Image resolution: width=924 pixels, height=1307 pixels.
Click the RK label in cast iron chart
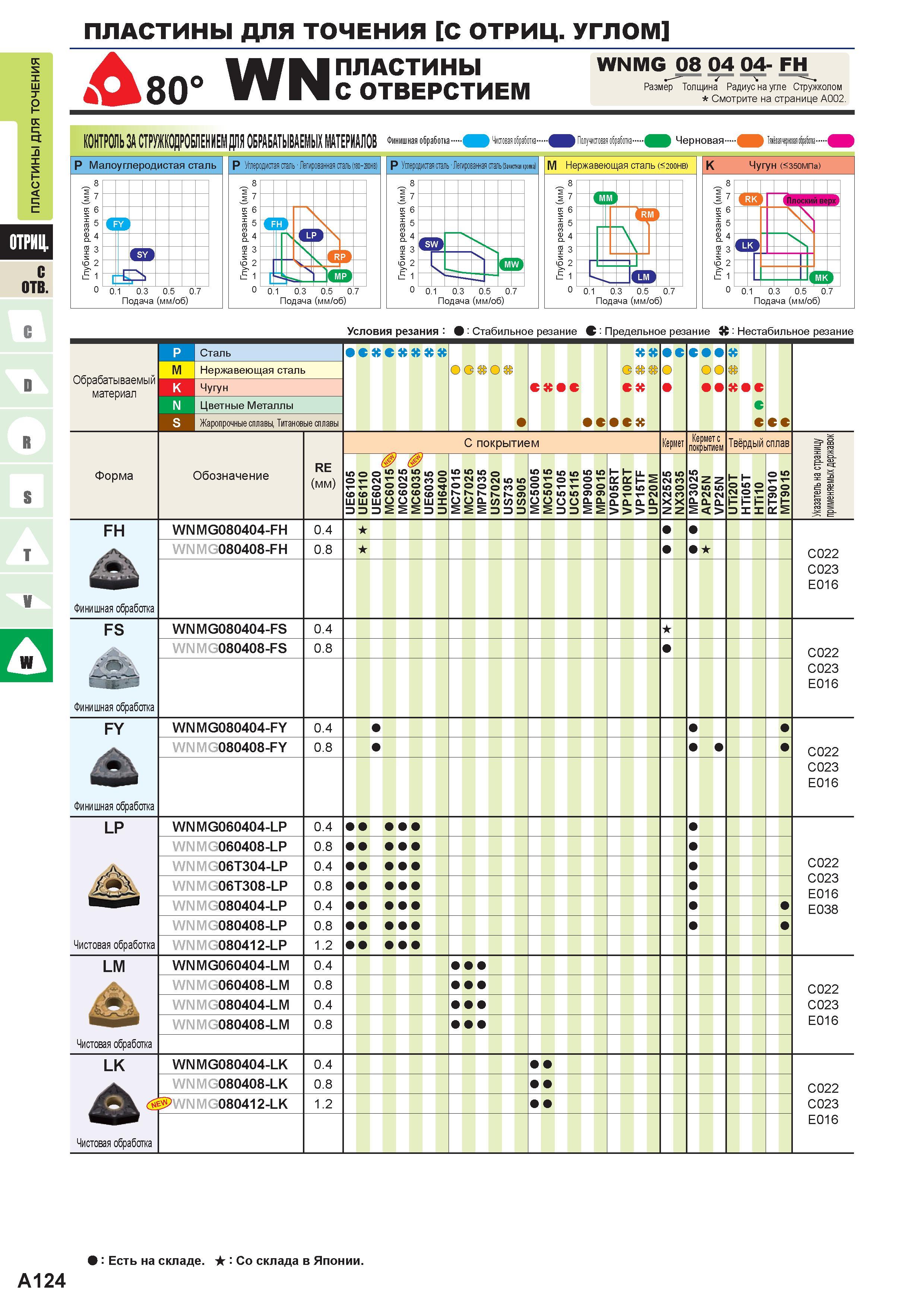751,199
